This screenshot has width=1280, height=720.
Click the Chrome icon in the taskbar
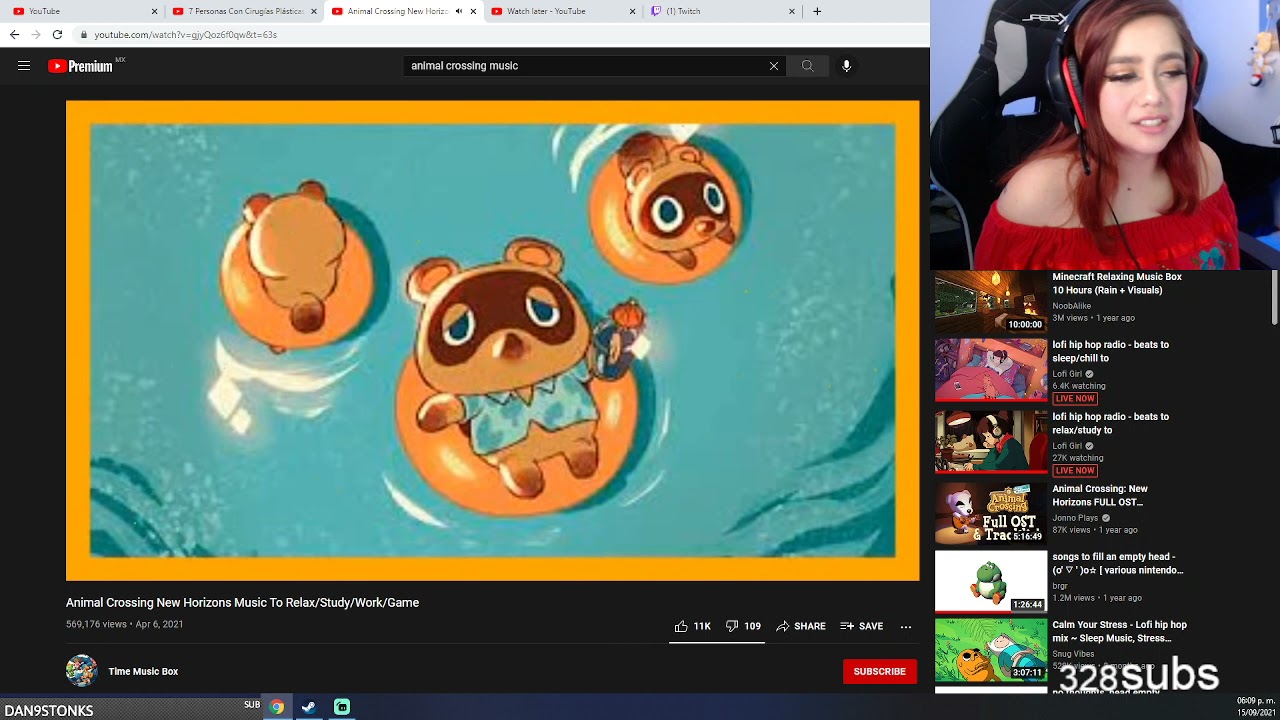(x=277, y=707)
